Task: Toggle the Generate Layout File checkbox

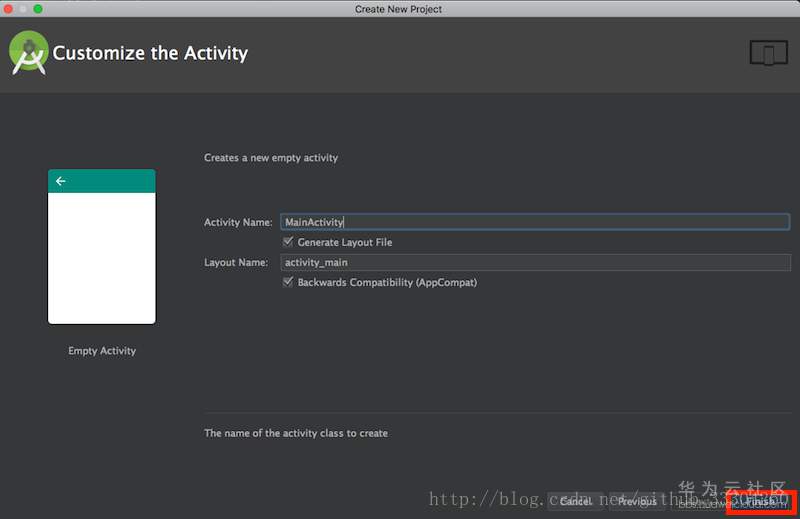Action: [x=288, y=241]
